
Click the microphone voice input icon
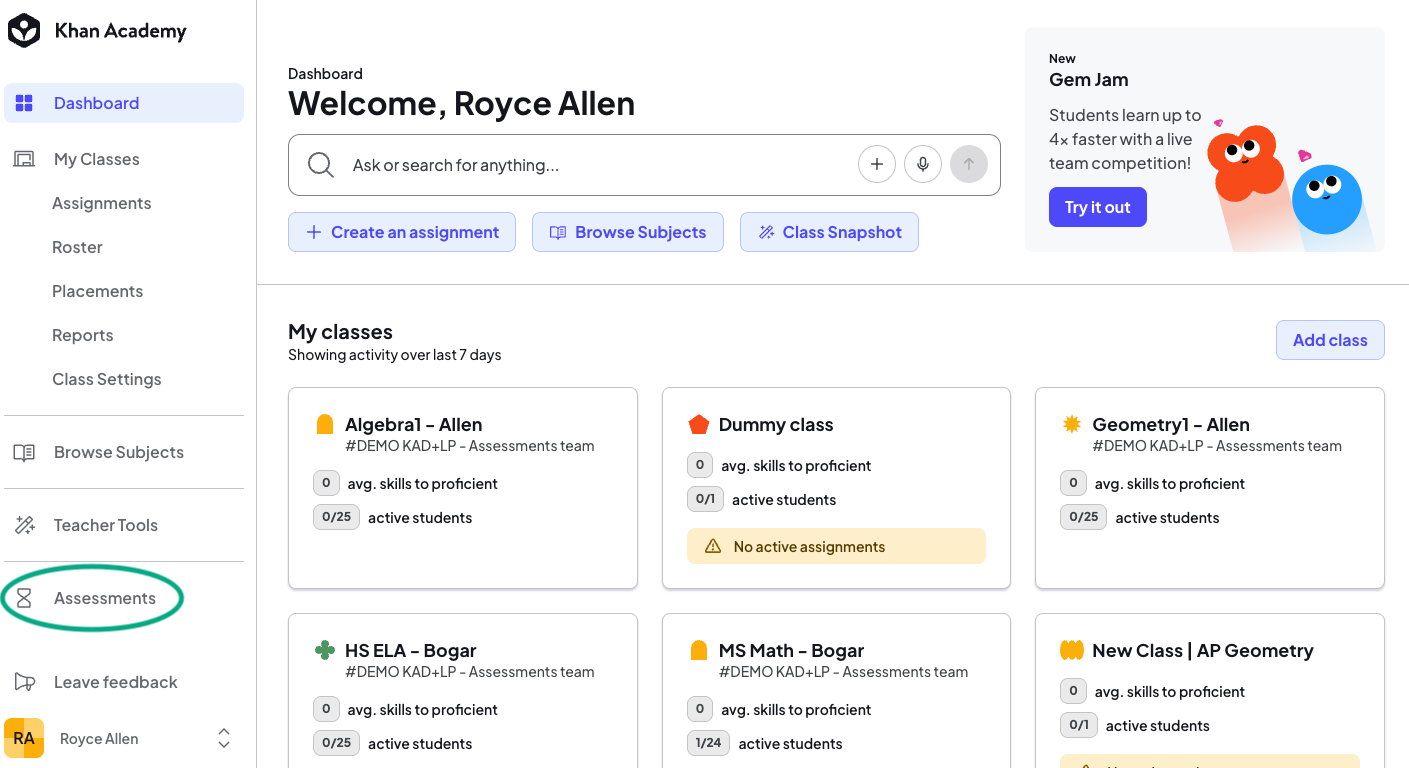point(923,164)
